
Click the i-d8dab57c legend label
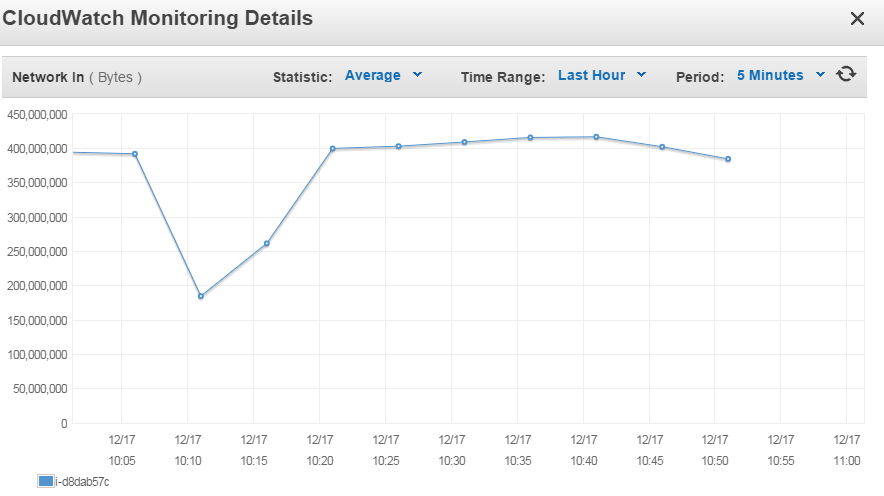82,482
